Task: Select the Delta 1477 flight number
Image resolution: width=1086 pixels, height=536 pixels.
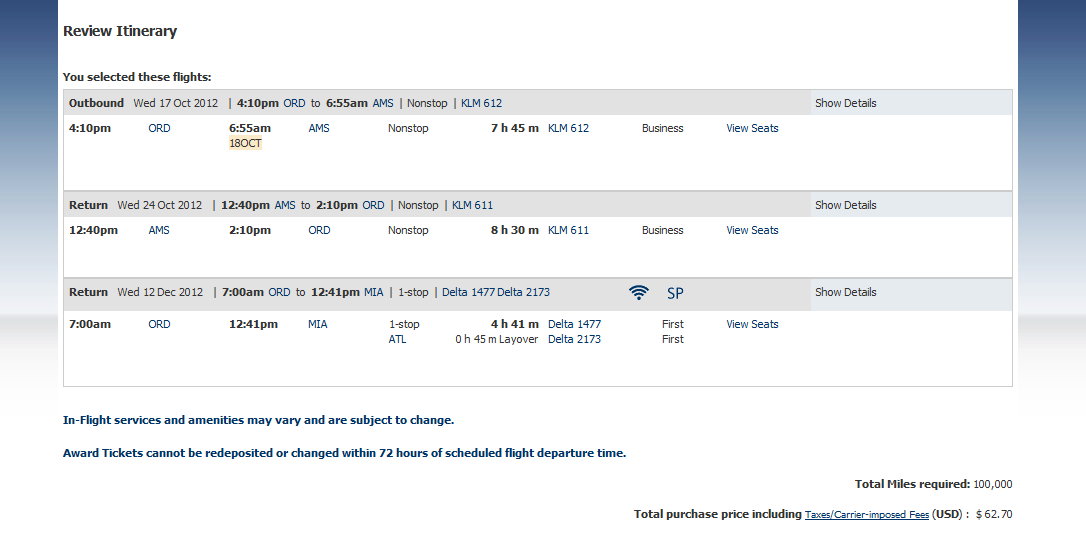Action: (574, 324)
